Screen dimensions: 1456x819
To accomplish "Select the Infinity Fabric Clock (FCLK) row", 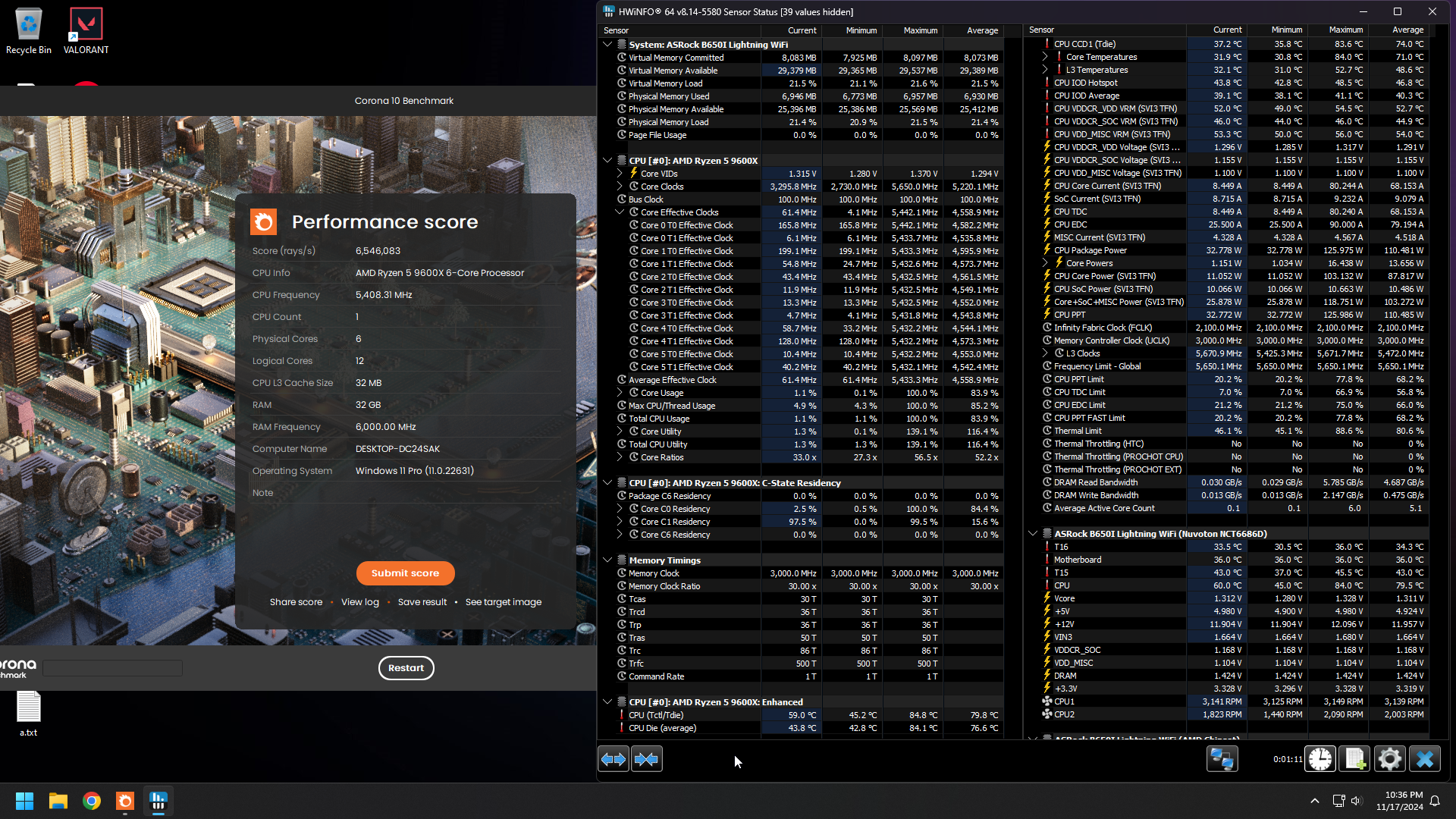I will (1226, 328).
